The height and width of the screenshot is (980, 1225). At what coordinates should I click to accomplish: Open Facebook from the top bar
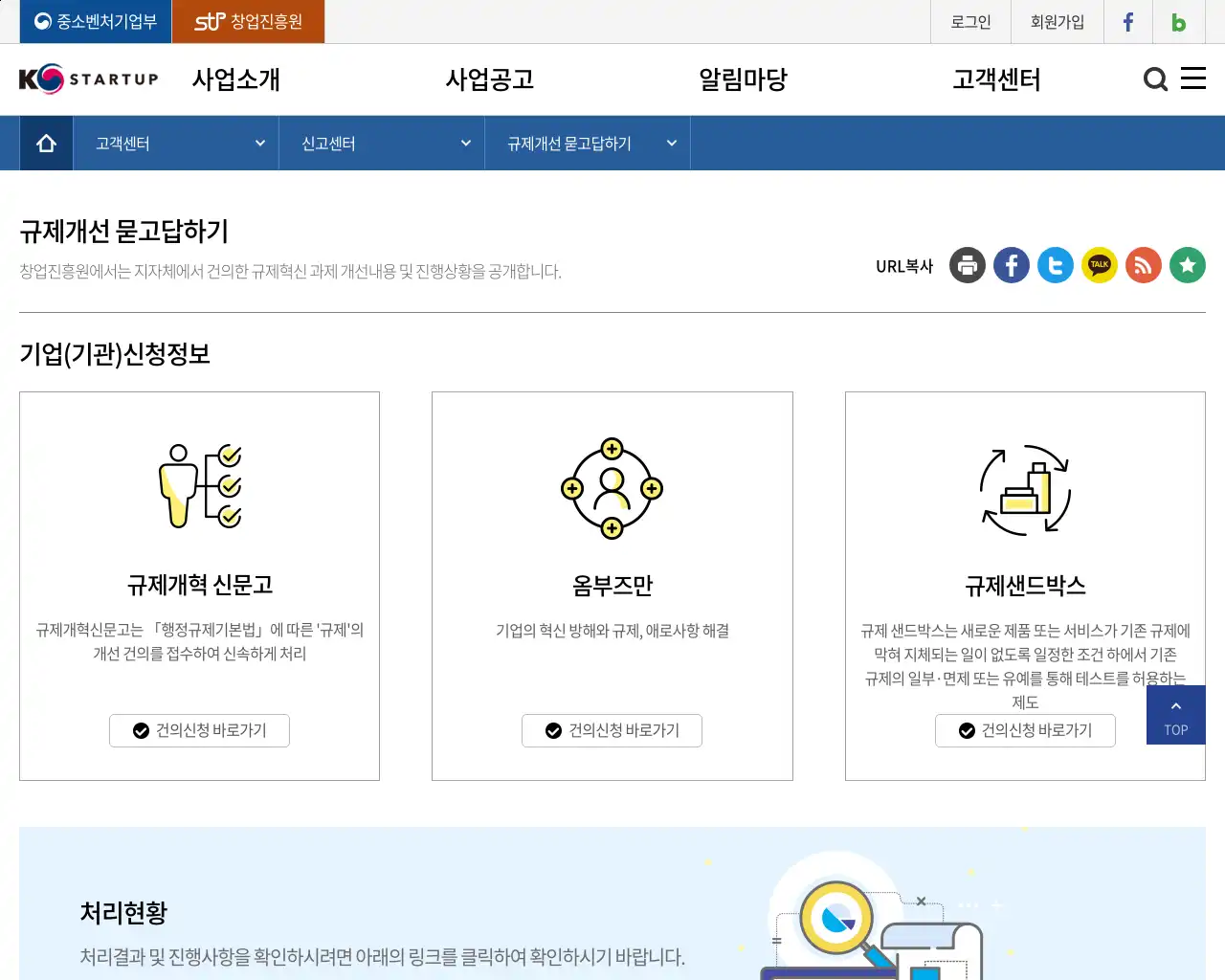(1127, 21)
